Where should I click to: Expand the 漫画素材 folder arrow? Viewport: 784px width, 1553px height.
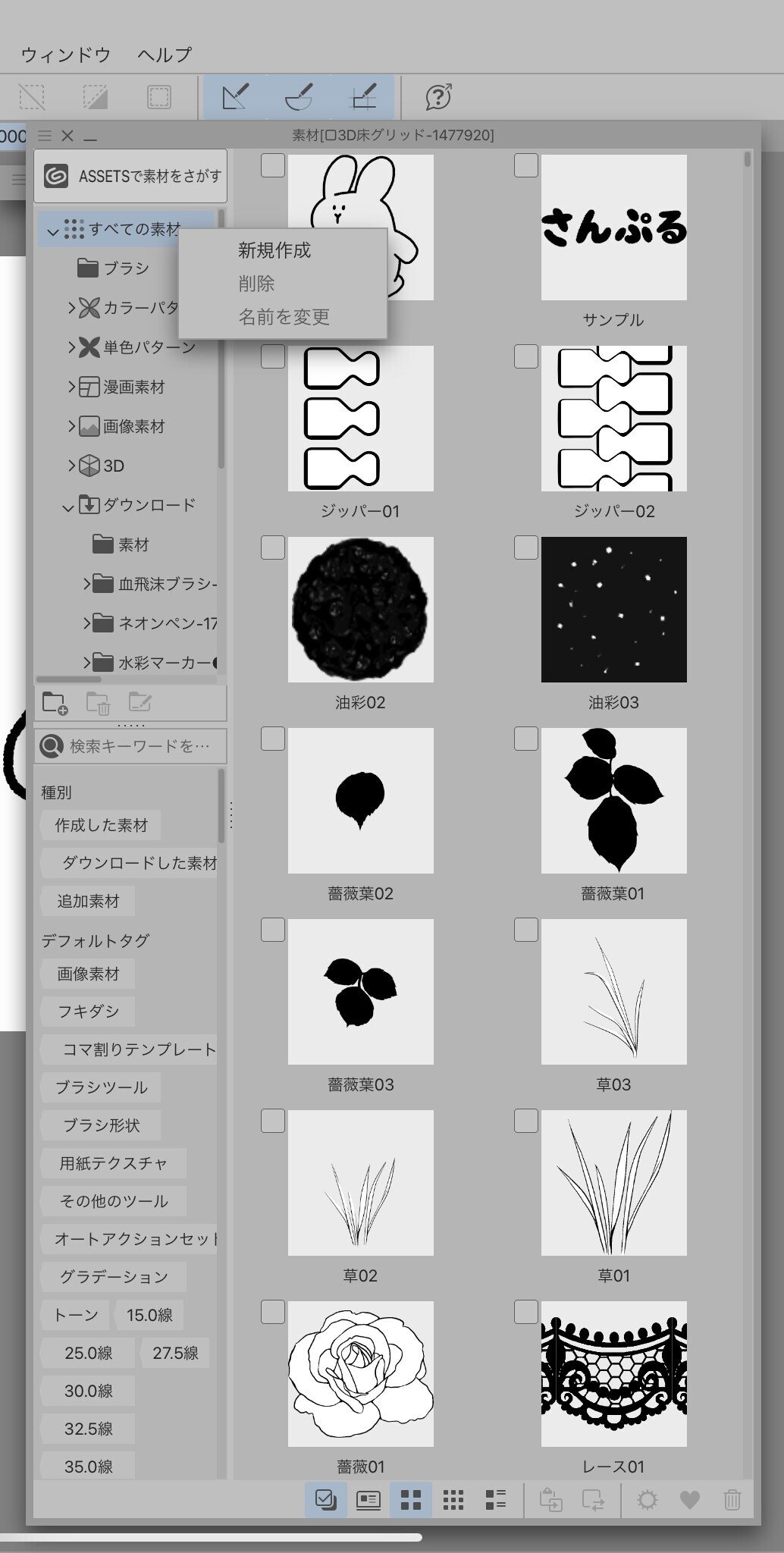(x=71, y=386)
